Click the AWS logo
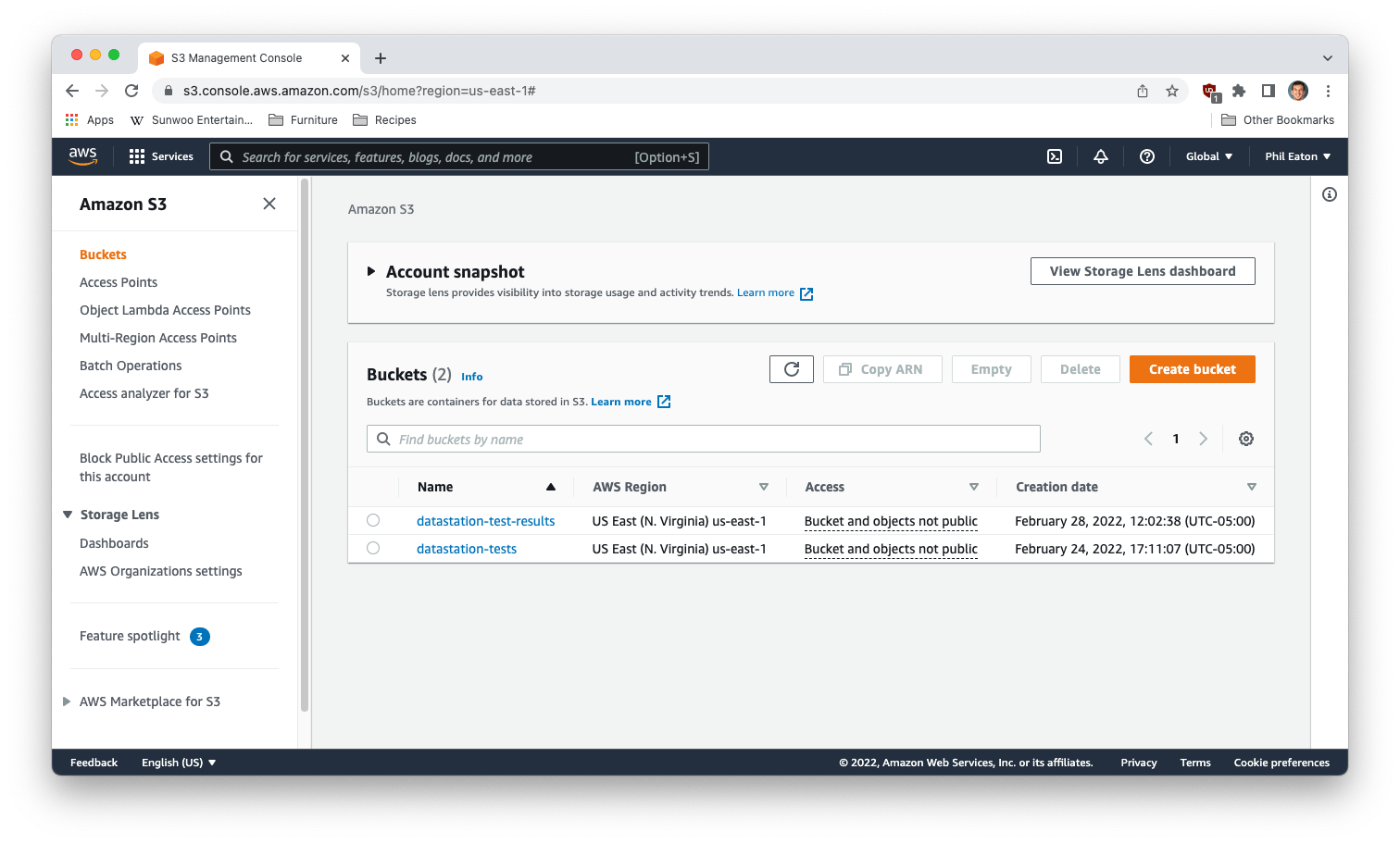This screenshot has height=844, width=1400. click(82, 156)
